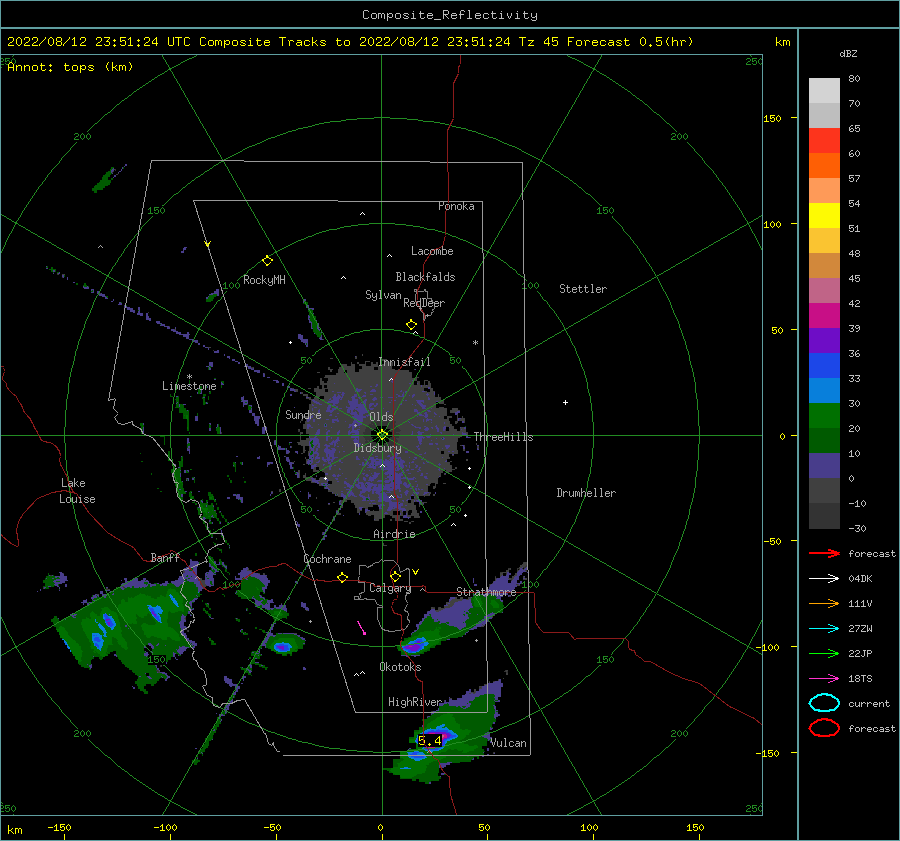Click the cyan 27ZW arrow in legend
The height and width of the screenshot is (841, 900).
(x=824, y=629)
